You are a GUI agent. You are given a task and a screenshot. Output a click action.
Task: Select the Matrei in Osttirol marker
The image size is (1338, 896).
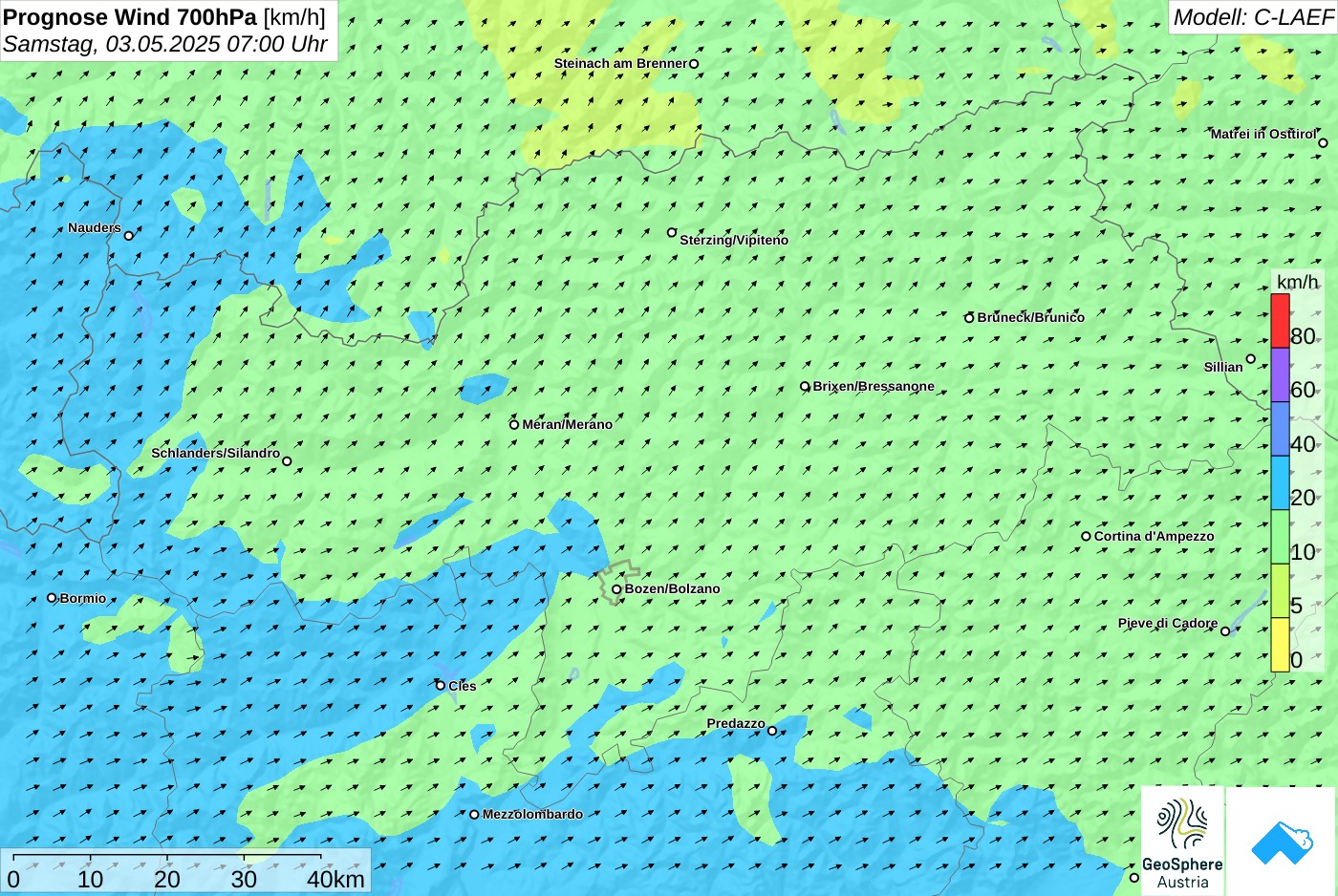tap(1323, 143)
